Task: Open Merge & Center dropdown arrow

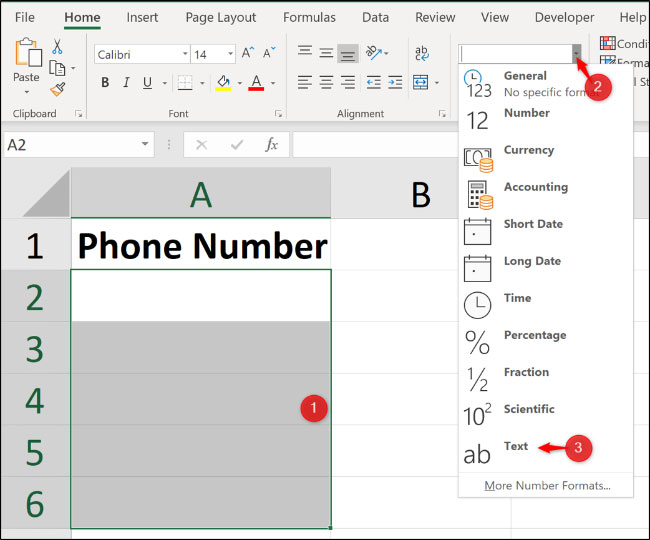Action: tap(437, 83)
